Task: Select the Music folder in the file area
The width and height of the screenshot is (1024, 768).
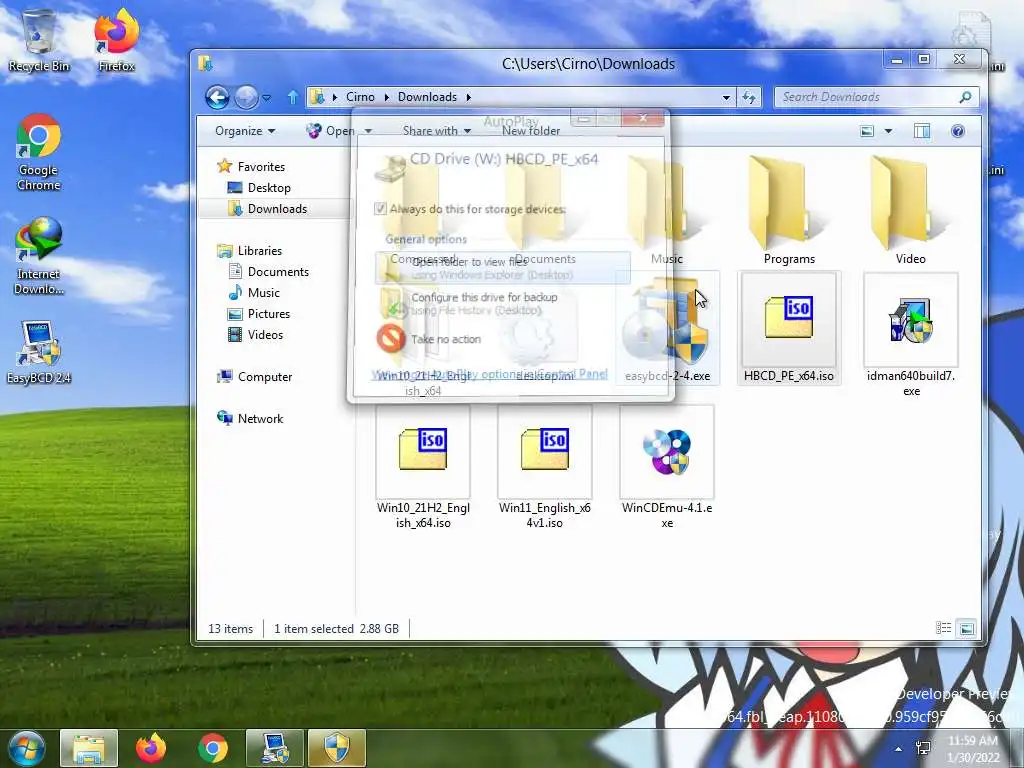Action: pos(667,210)
